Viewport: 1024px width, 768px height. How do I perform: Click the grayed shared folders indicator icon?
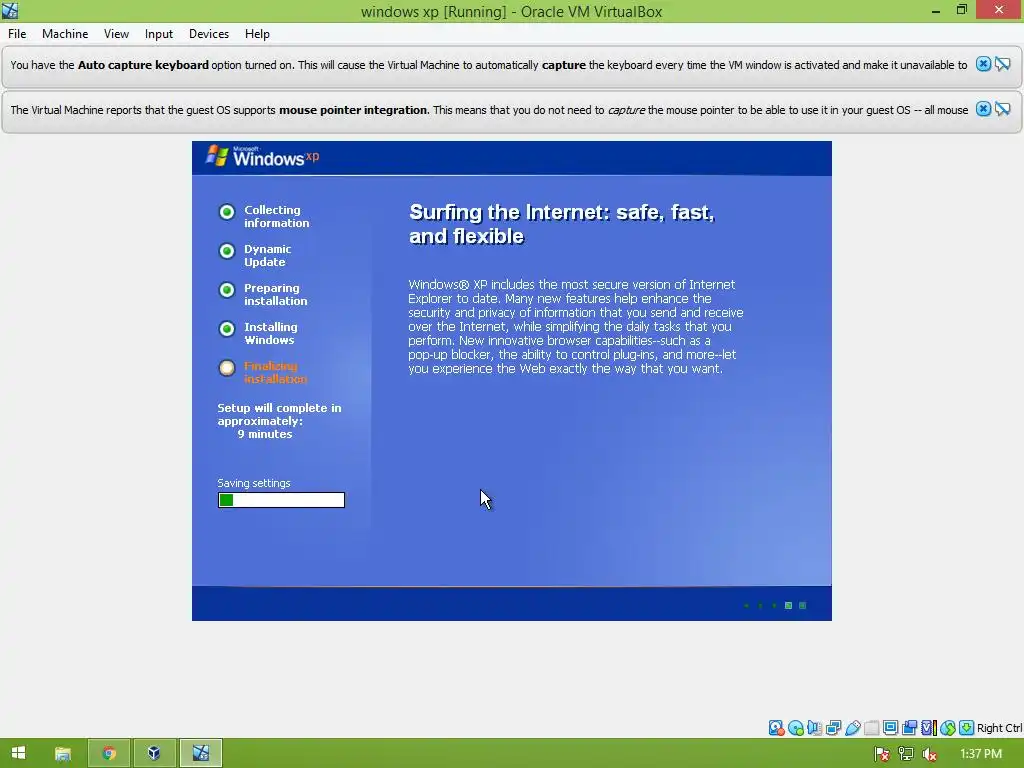pyautogui.click(x=871, y=728)
